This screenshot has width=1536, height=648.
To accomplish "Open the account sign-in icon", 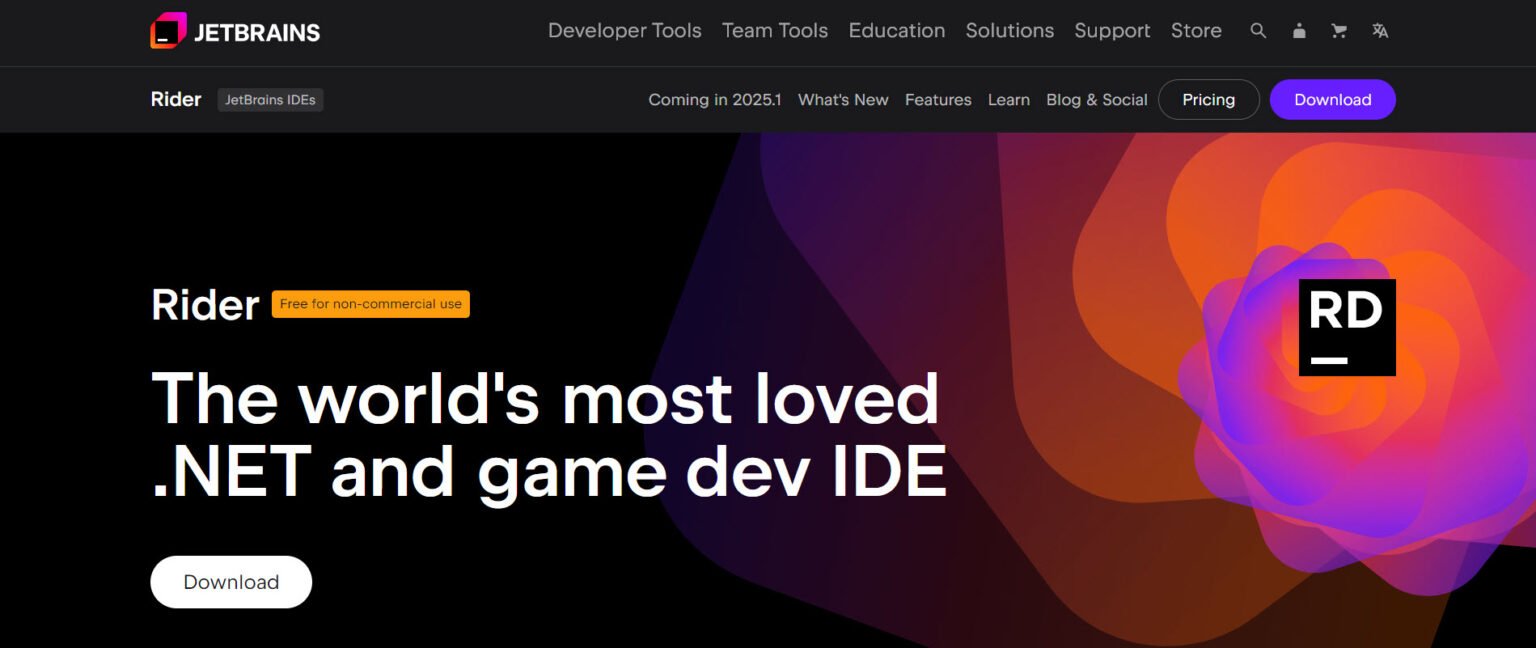I will tap(1298, 31).
